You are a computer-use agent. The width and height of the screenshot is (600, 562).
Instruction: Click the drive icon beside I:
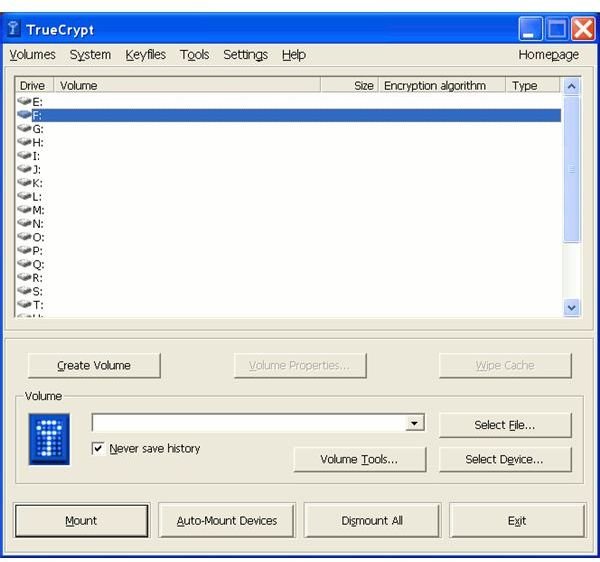24,155
